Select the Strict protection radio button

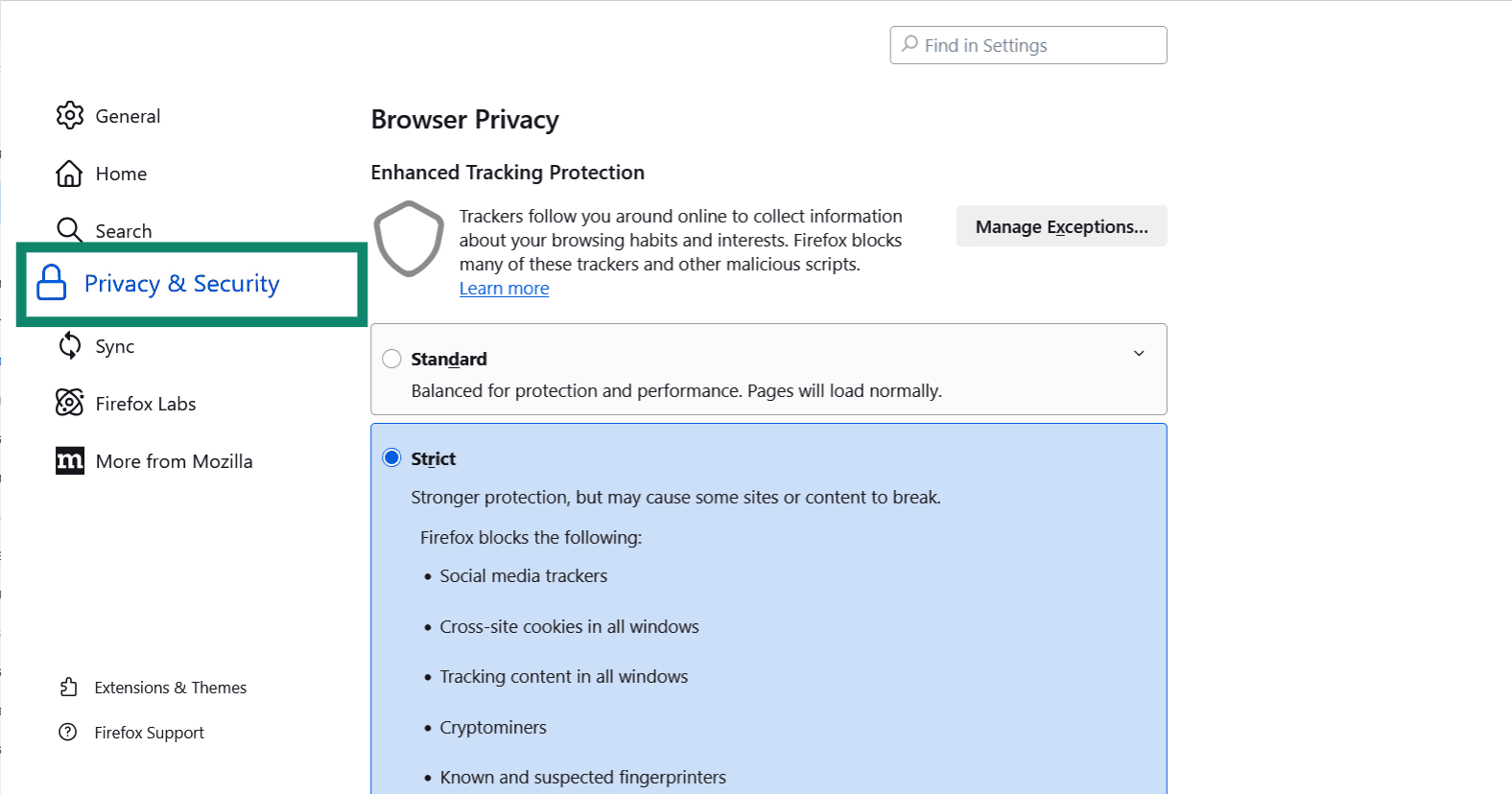pos(391,457)
